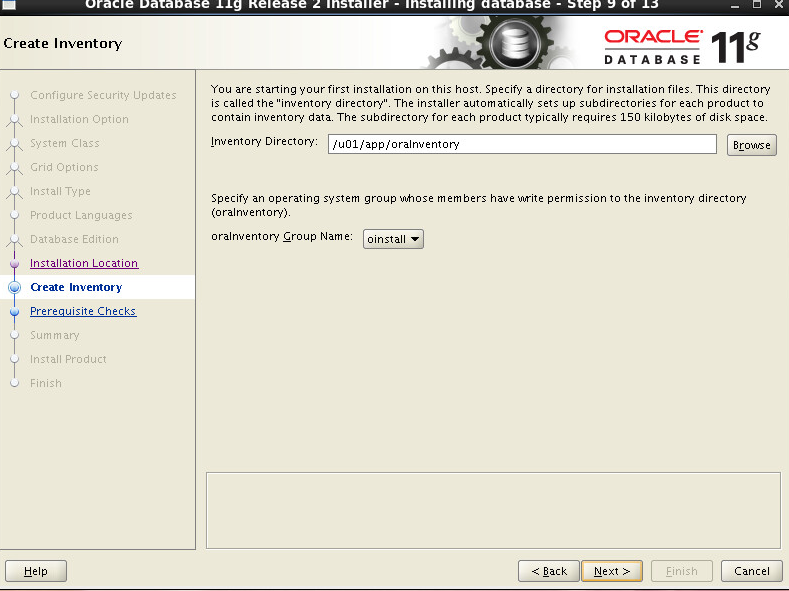Jump to Prerequisite Checks step link
The height and width of the screenshot is (591, 789).
pos(83,311)
